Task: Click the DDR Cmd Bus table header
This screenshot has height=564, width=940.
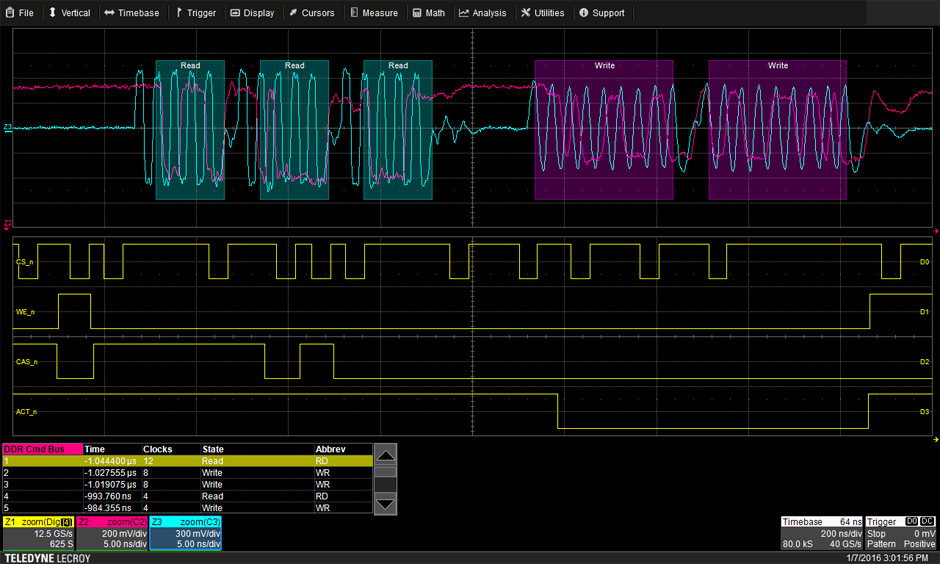Action: [42, 449]
